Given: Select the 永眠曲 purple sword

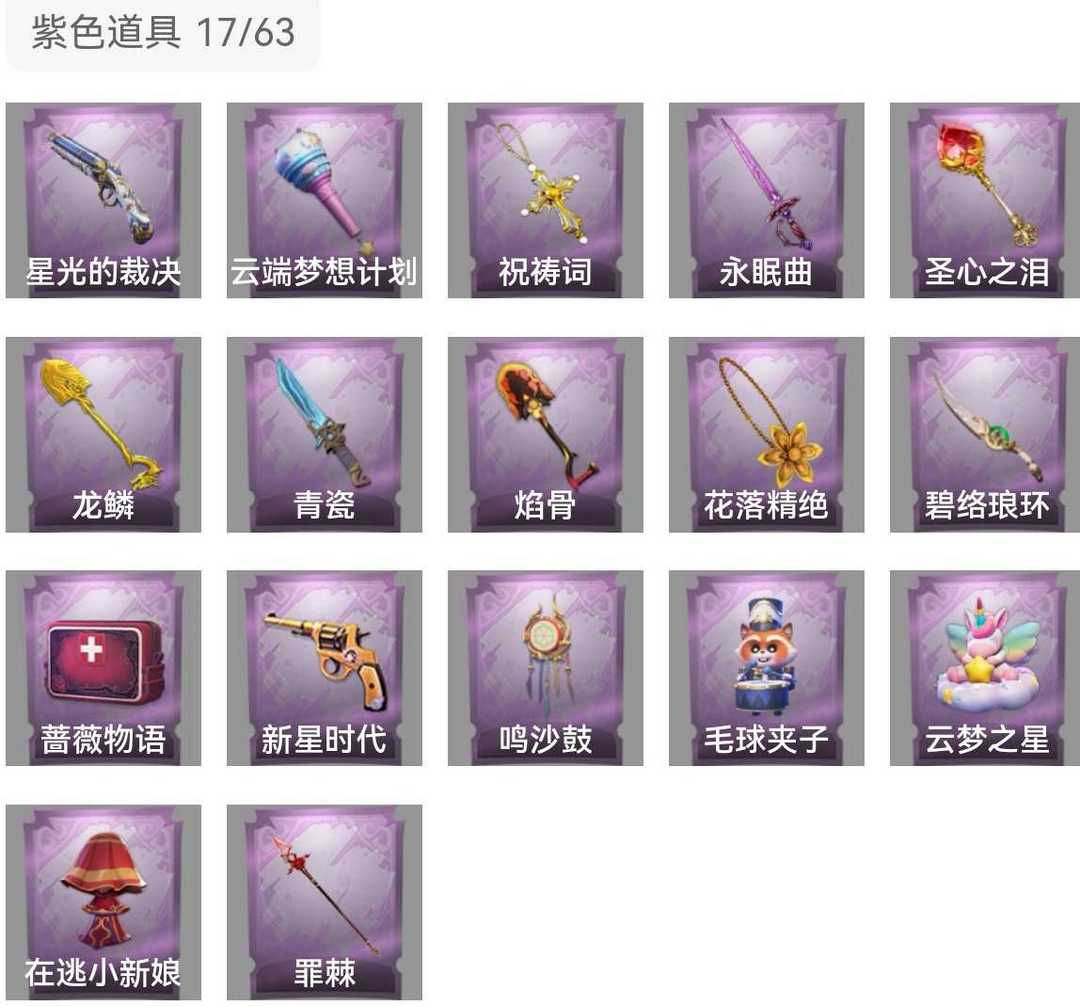Looking at the screenshot, I should coord(767,200).
